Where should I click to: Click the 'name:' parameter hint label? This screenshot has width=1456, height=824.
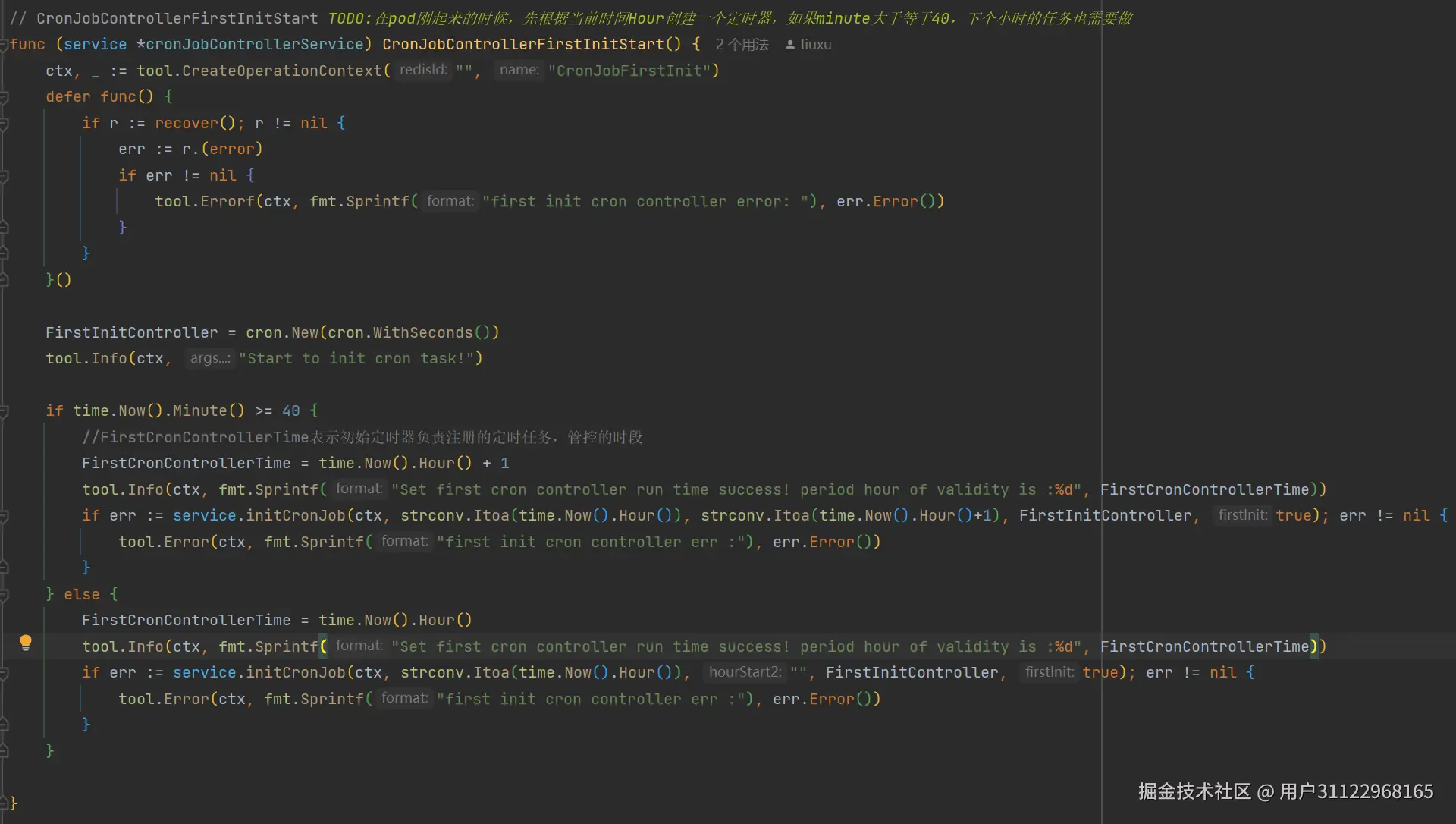coord(519,70)
